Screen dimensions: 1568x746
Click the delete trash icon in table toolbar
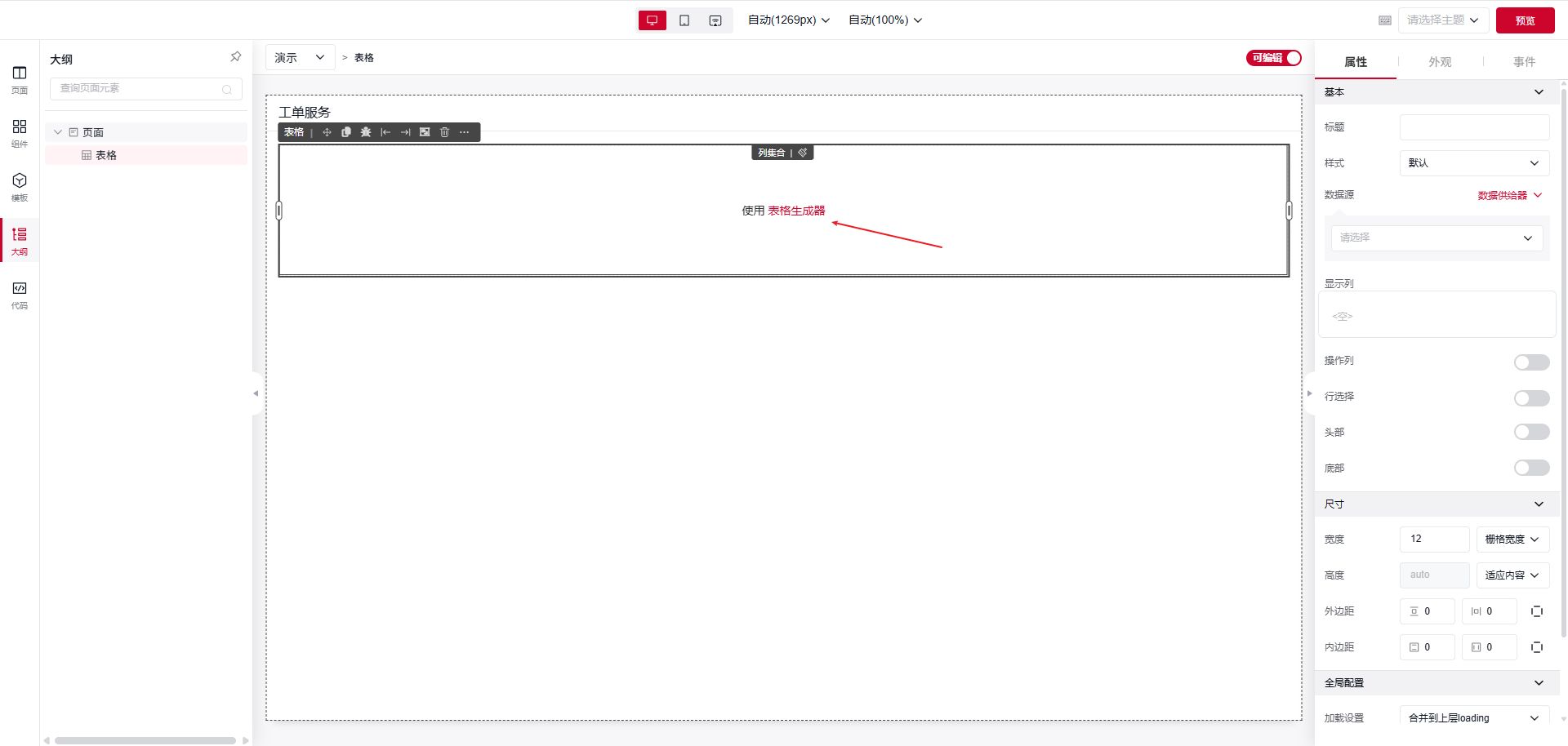pyautogui.click(x=444, y=132)
